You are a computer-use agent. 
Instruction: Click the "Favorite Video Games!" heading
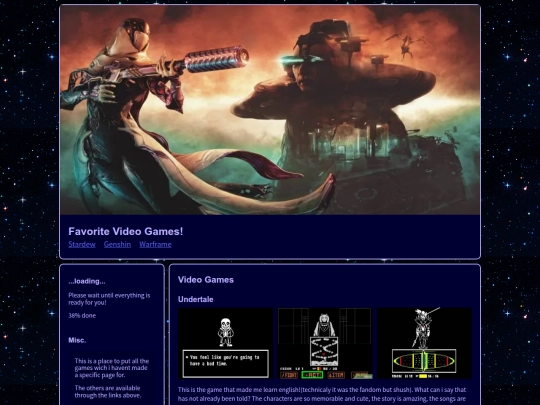coord(126,231)
